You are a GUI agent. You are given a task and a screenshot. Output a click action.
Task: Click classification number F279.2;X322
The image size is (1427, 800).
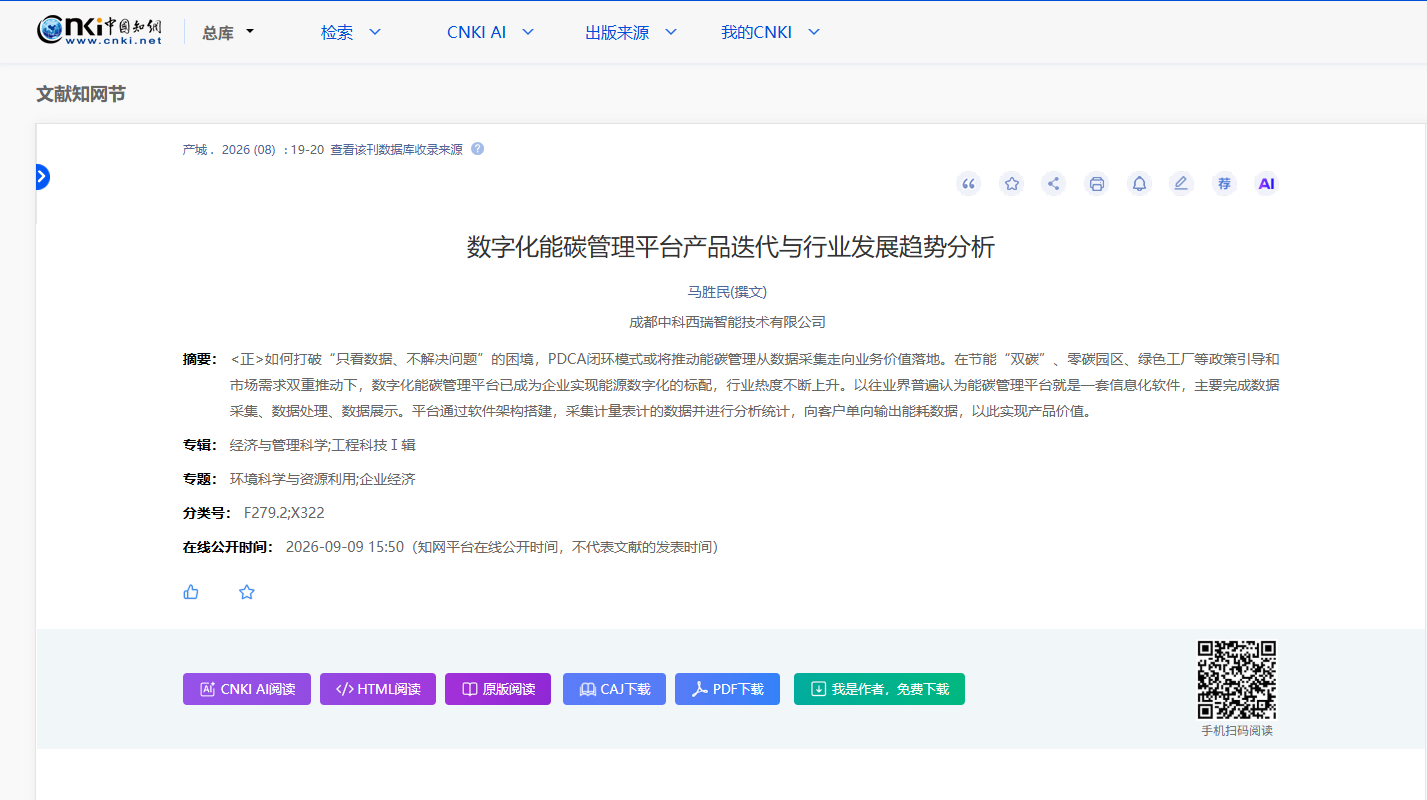coord(284,513)
